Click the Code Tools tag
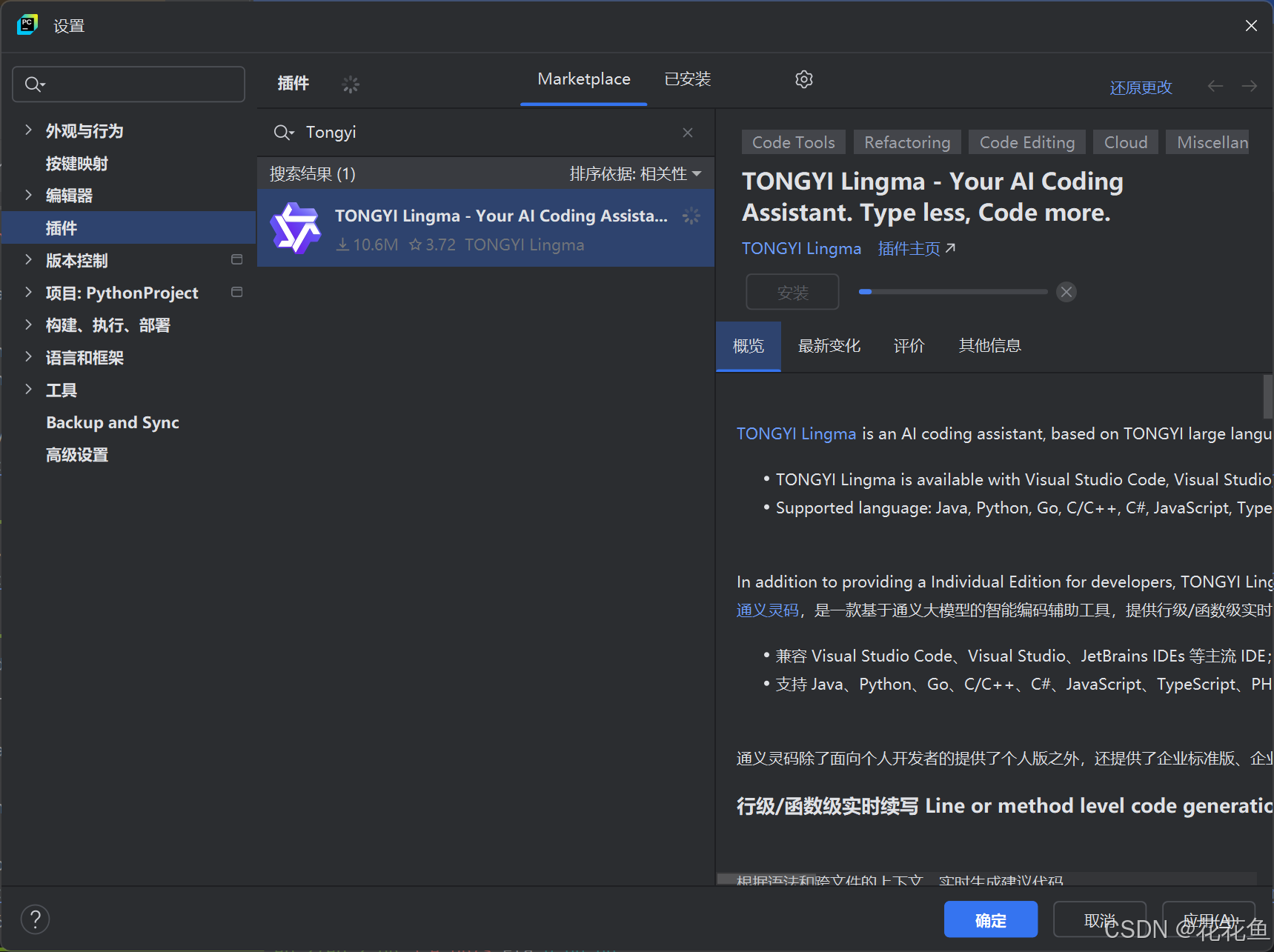The image size is (1274, 952). coord(794,142)
